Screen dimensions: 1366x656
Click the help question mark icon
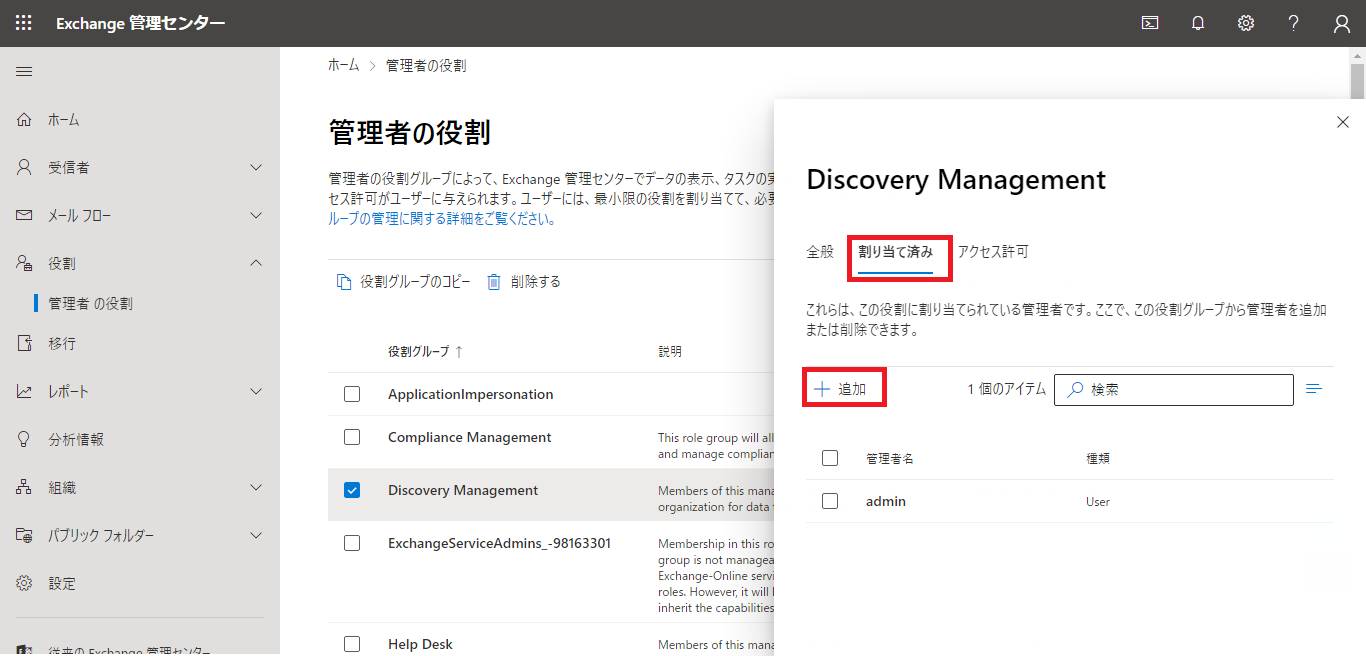1294,23
